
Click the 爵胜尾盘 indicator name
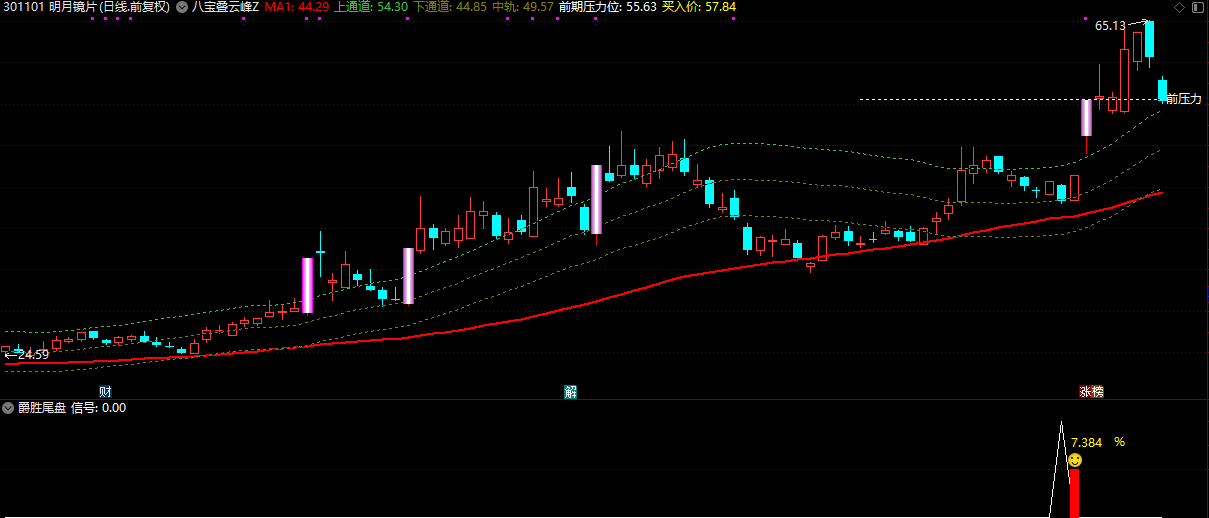pyautogui.click(x=42, y=408)
